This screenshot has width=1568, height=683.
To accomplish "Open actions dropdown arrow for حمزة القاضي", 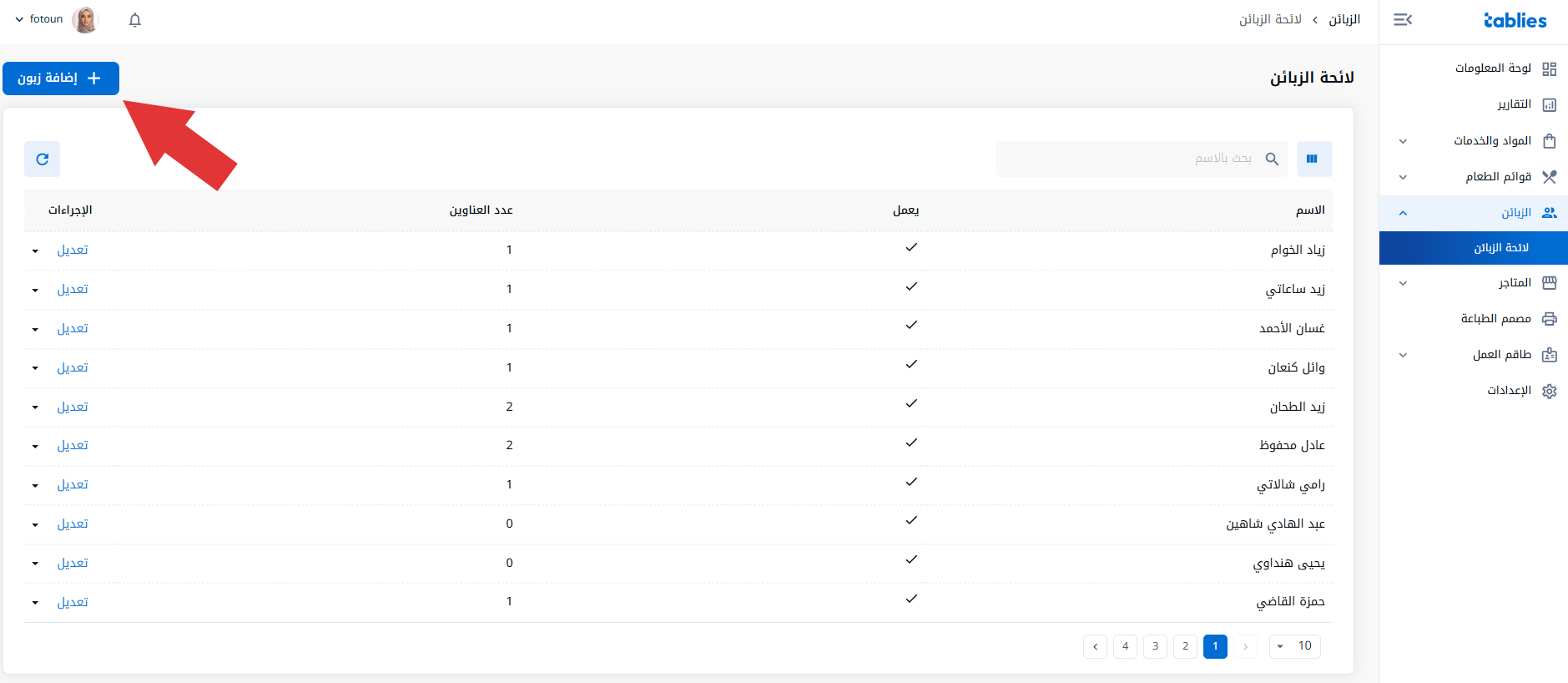I will click(35, 602).
